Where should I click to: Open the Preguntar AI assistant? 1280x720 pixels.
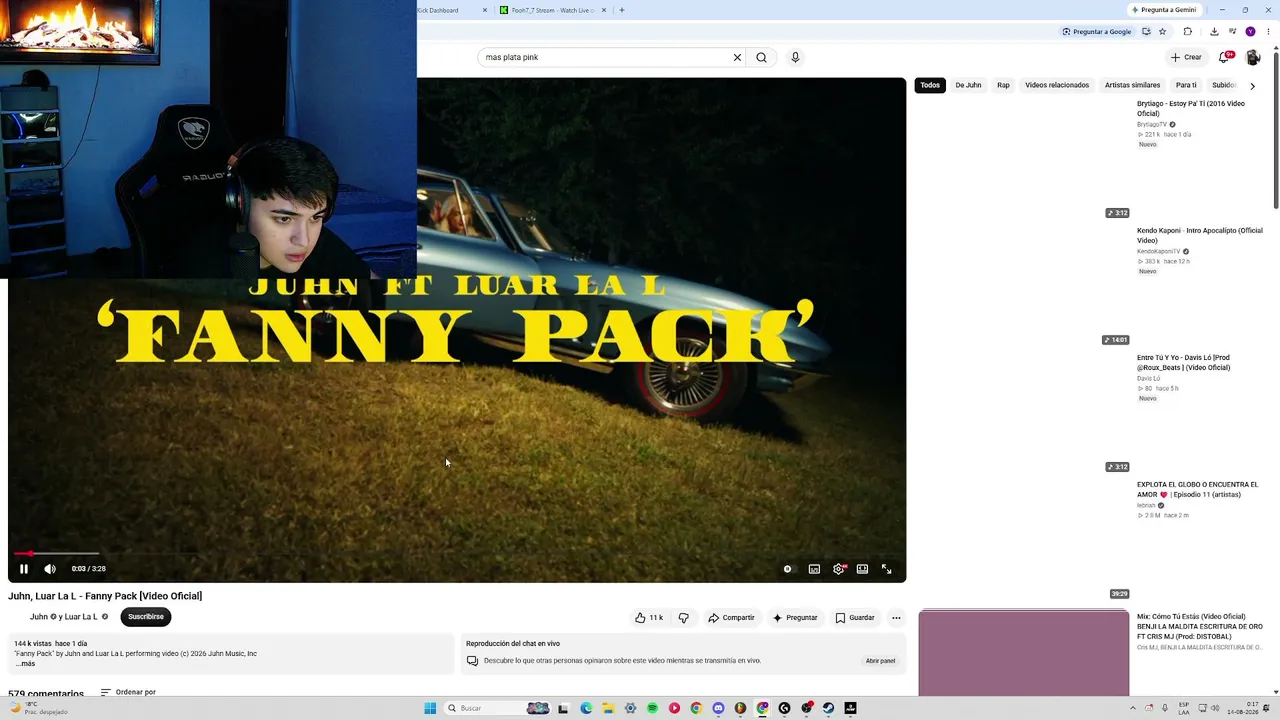point(795,618)
